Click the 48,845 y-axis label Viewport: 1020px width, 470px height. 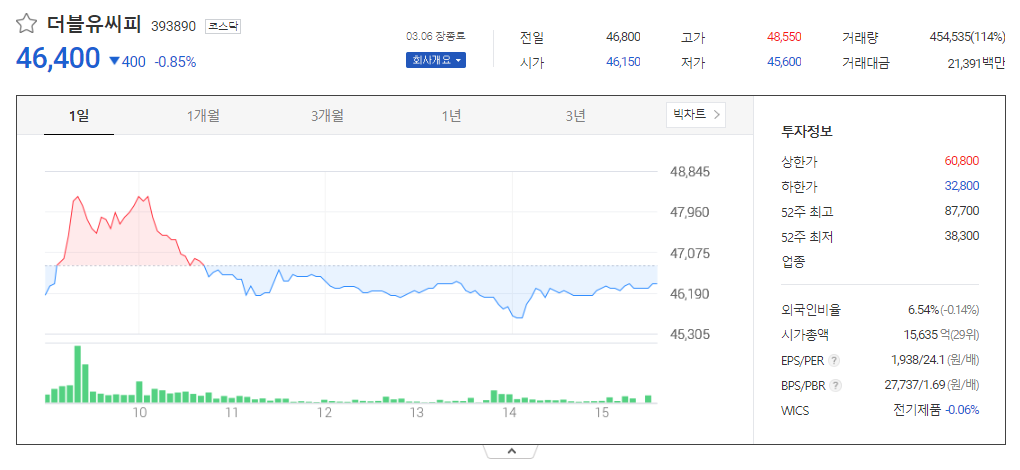(690, 172)
